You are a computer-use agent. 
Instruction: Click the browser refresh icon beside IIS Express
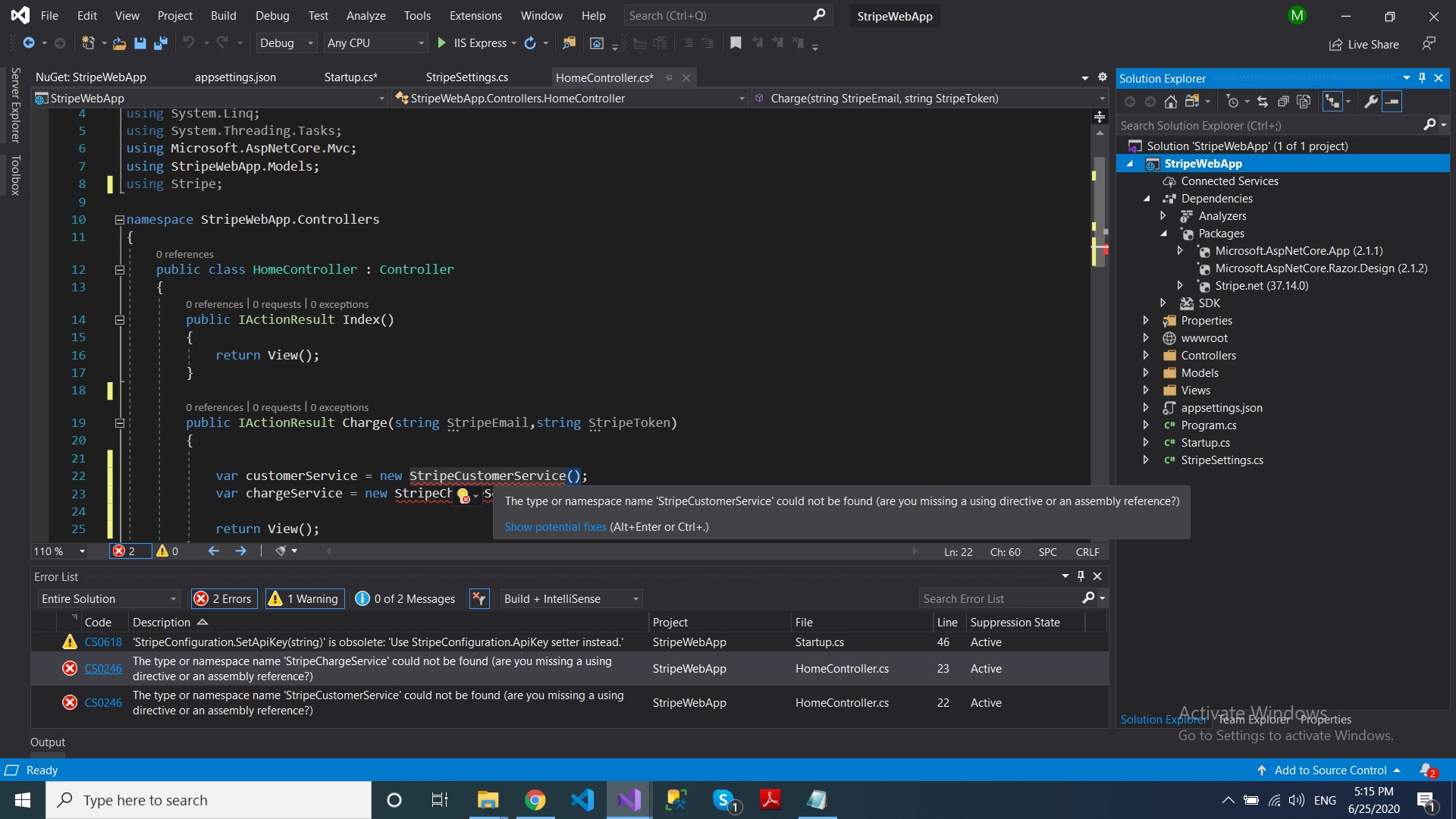530,43
